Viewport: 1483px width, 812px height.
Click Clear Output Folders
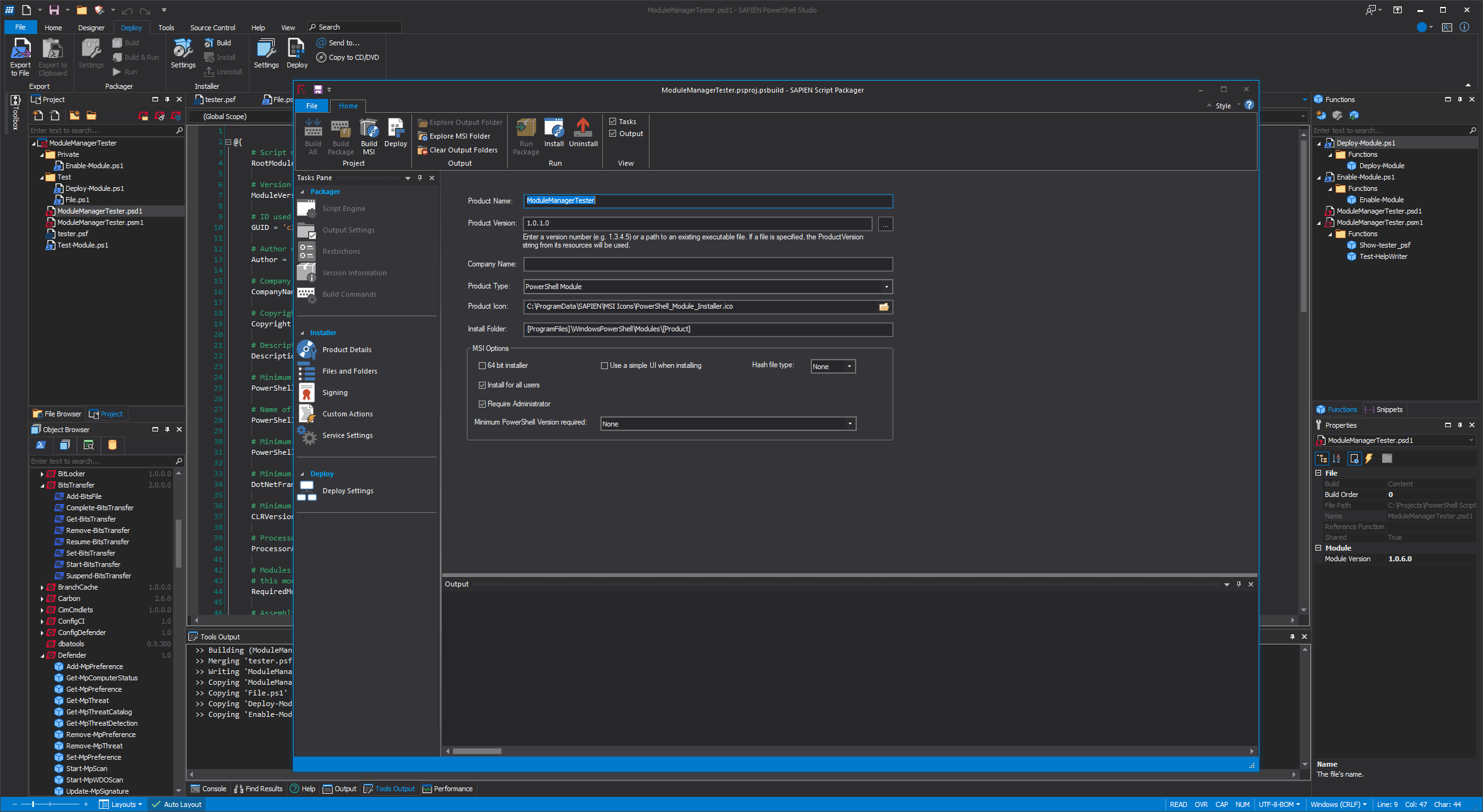(457, 150)
